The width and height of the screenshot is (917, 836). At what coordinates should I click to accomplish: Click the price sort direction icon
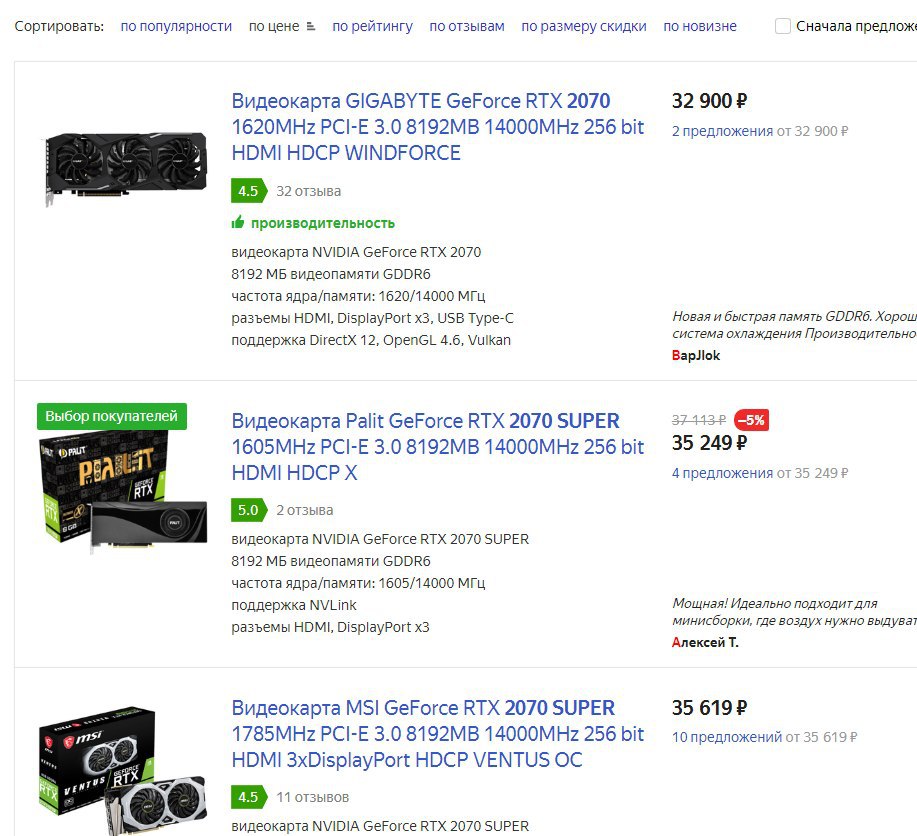(x=311, y=26)
